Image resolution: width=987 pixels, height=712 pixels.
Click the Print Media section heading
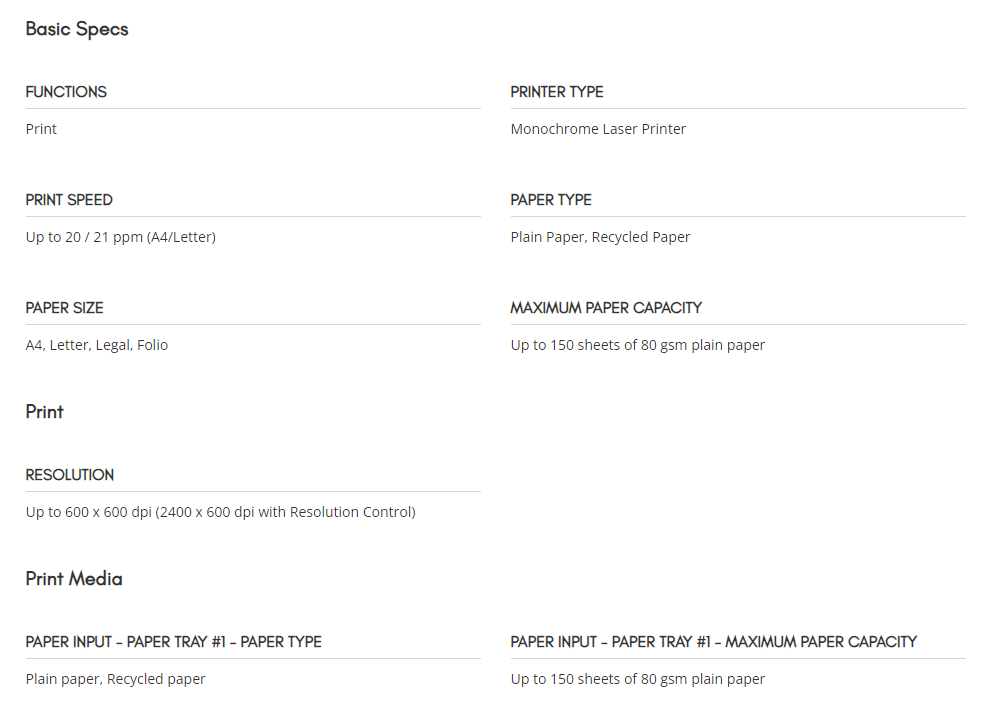(x=74, y=579)
